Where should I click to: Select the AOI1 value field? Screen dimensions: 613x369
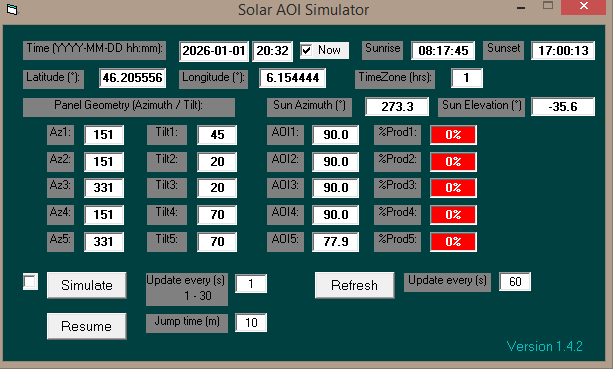(x=335, y=135)
